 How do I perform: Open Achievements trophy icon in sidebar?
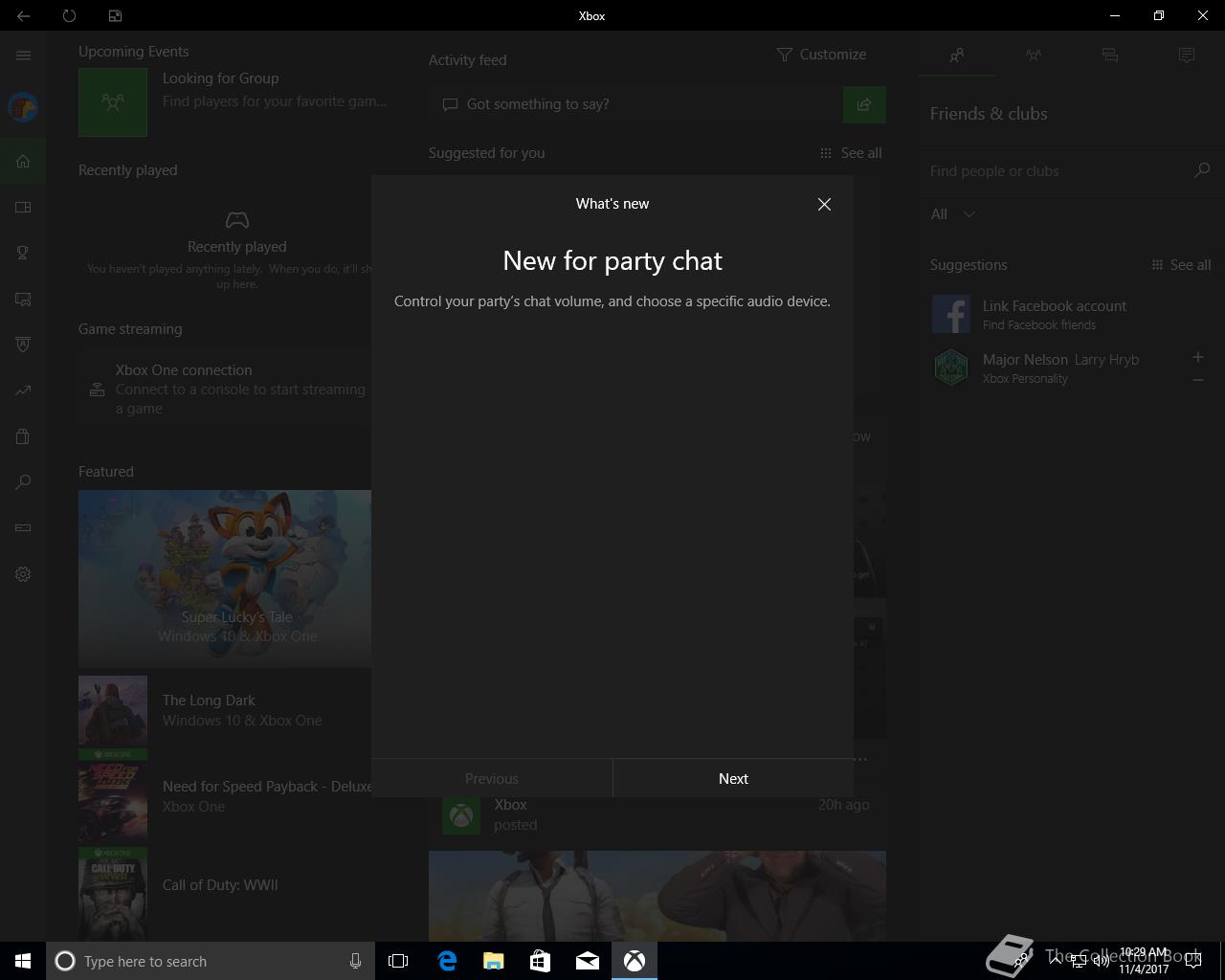click(x=23, y=253)
